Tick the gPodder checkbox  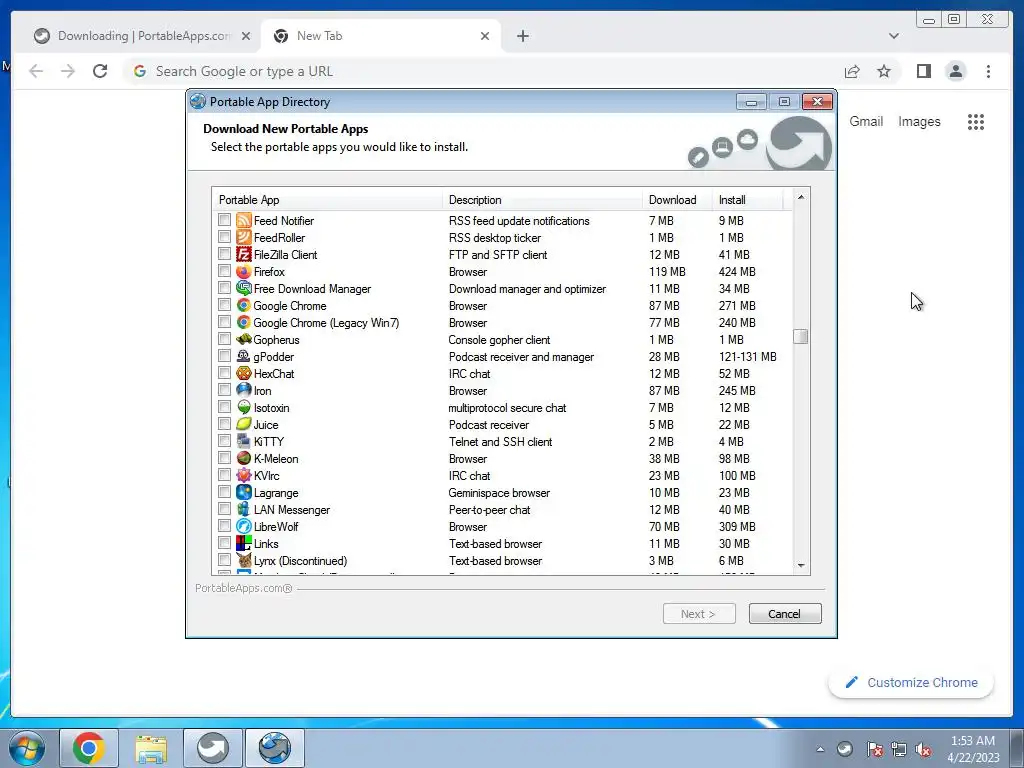[225, 356]
